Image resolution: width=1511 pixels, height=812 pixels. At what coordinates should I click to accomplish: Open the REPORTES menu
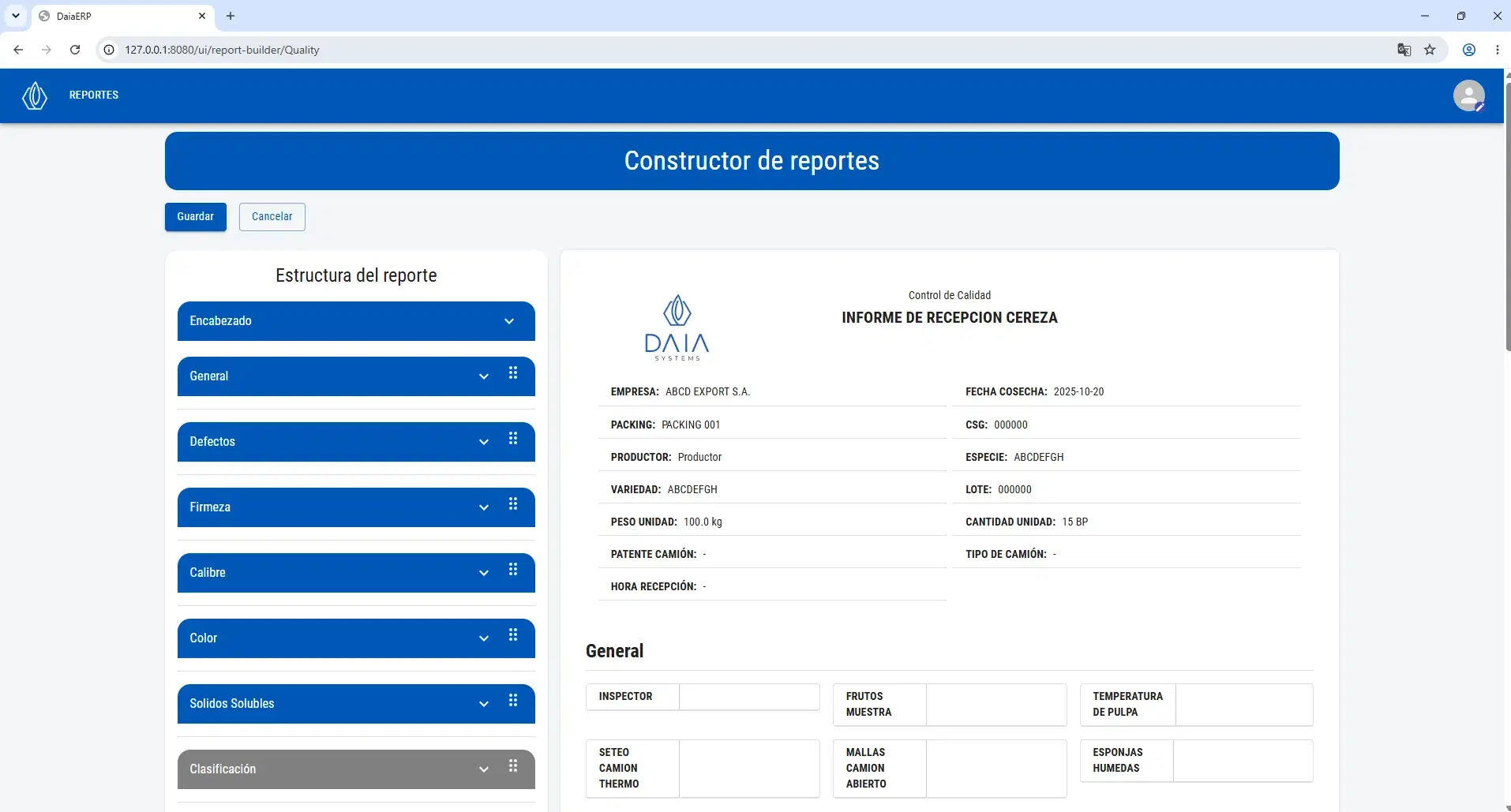[94, 95]
